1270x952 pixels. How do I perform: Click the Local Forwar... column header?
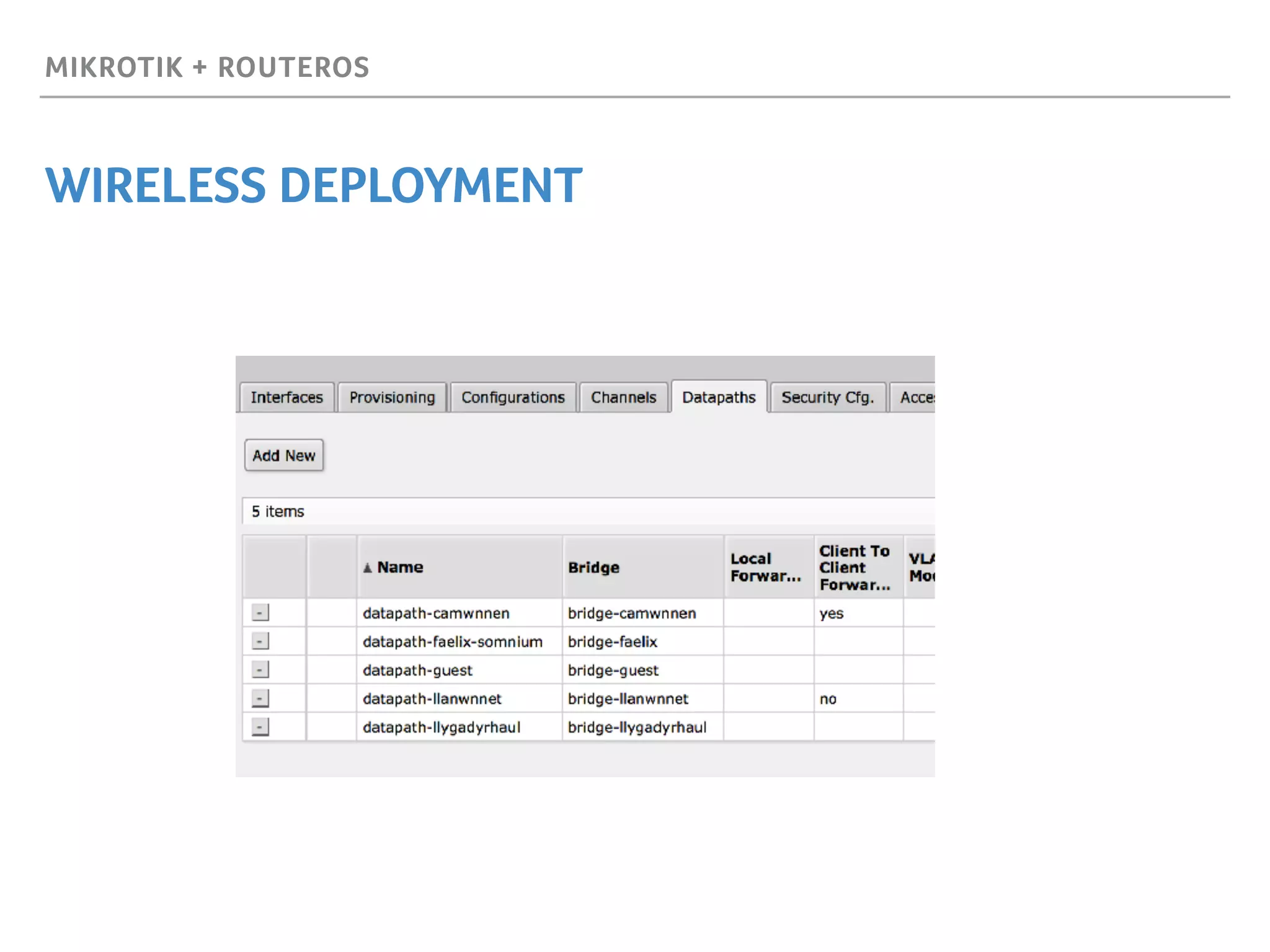click(769, 567)
